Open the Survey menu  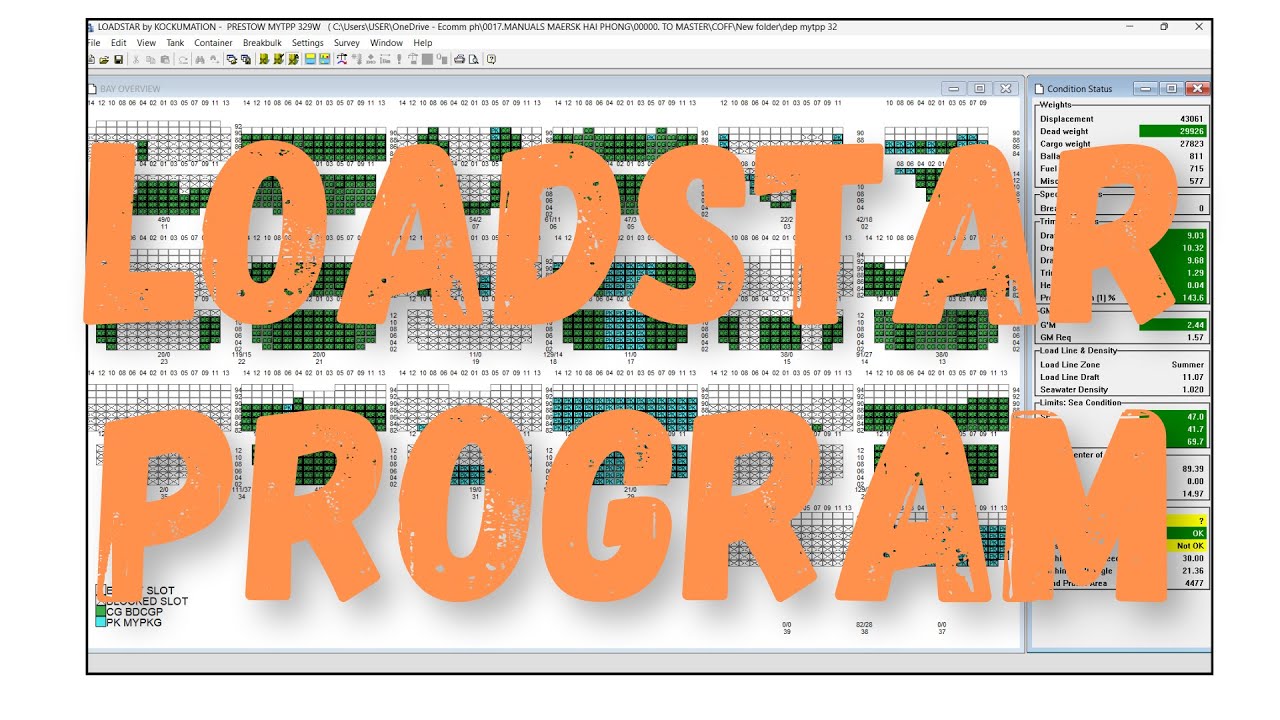pyautogui.click(x=347, y=43)
